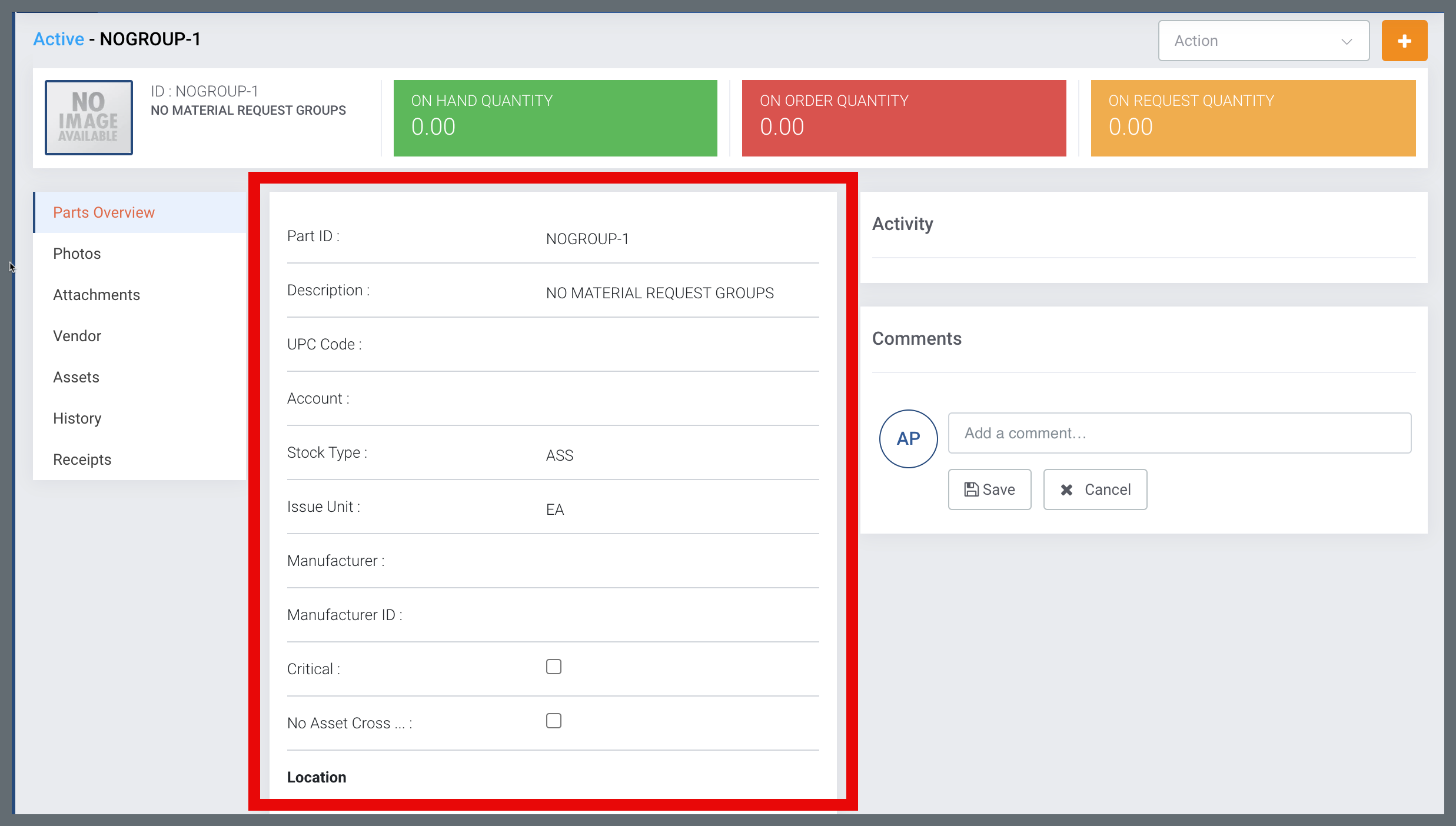Open the Photos tab
The width and height of the screenshot is (1456, 826).
[77, 254]
